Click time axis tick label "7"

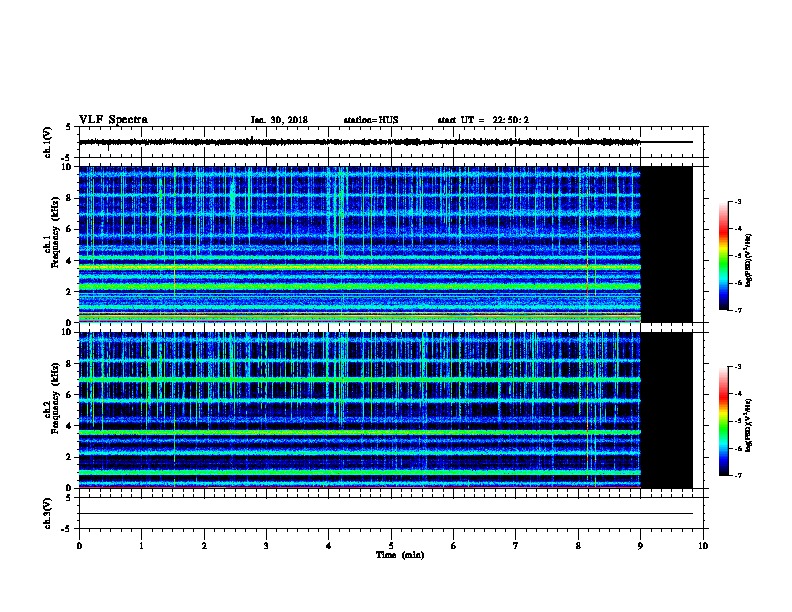coord(516,546)
